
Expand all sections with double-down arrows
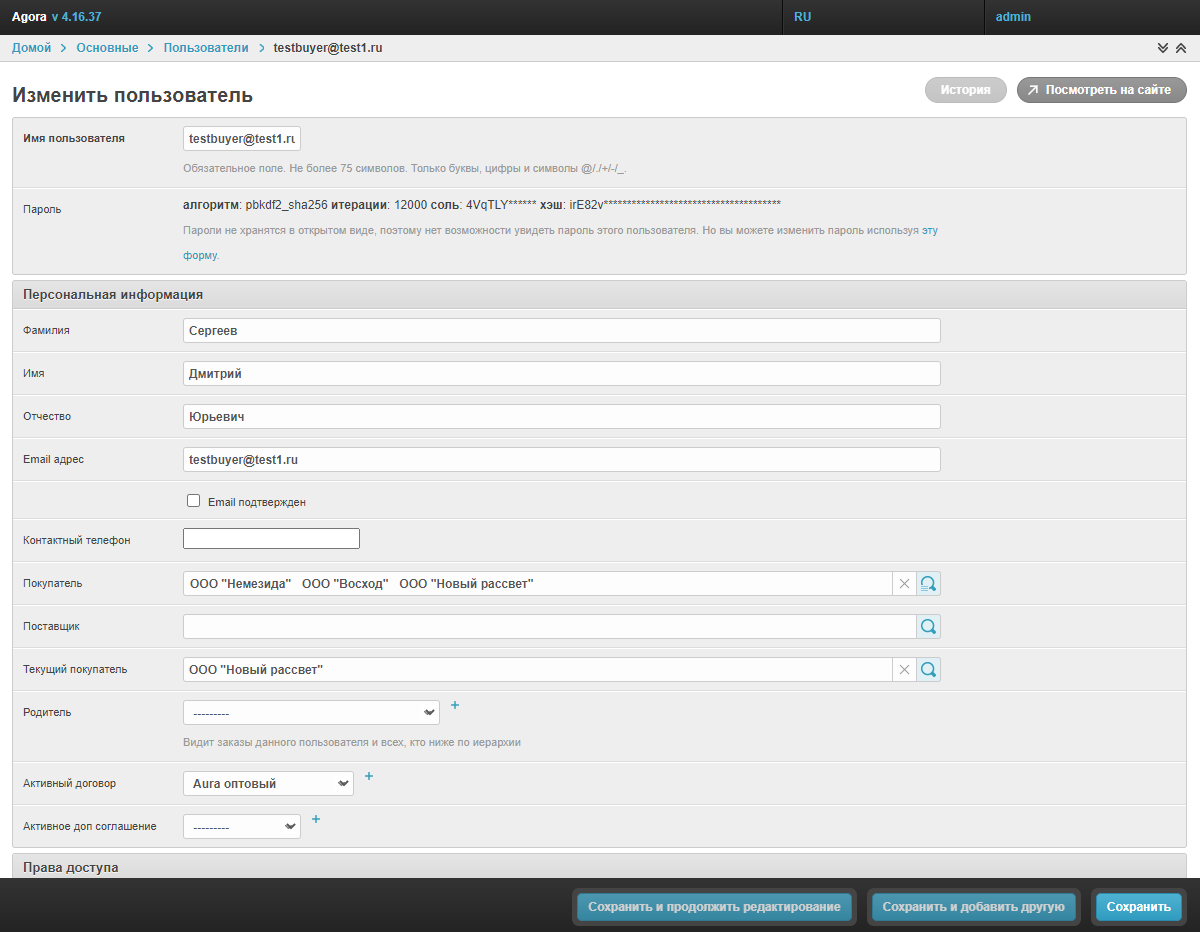(x=1163, y=48)
